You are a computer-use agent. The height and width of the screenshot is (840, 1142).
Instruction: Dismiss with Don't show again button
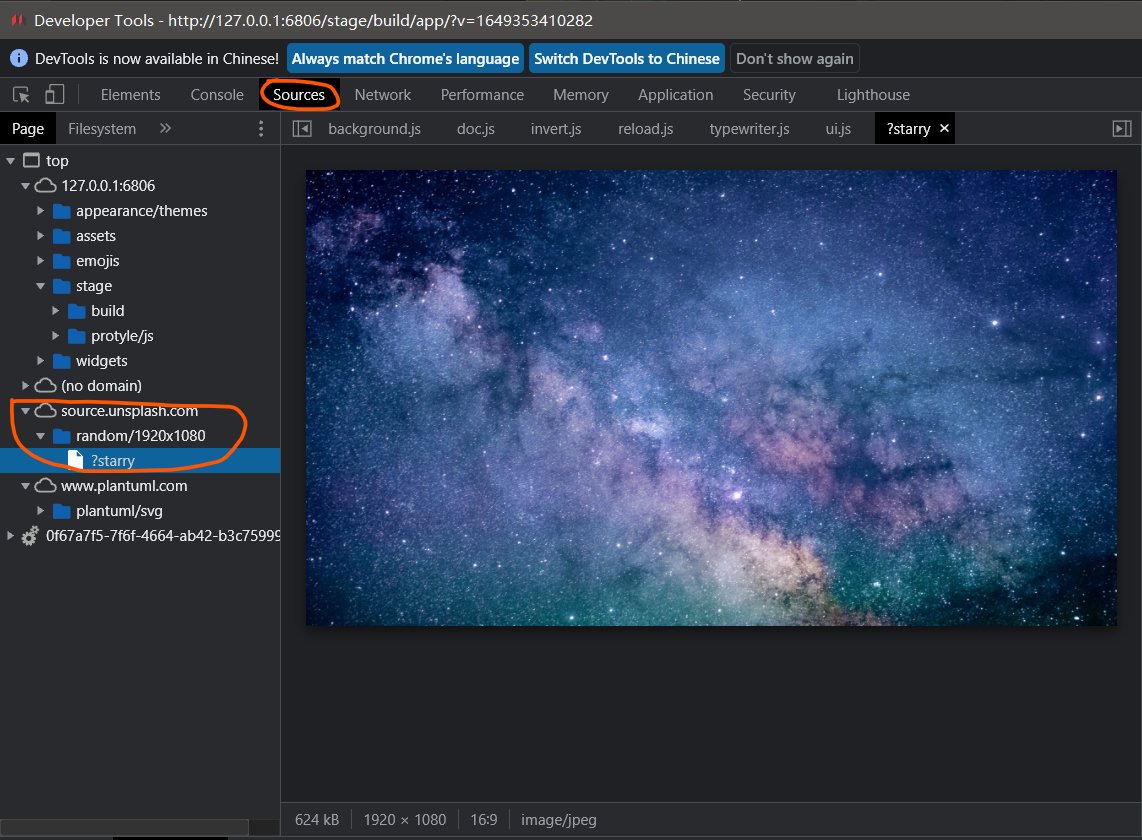(x=794, y=59)
